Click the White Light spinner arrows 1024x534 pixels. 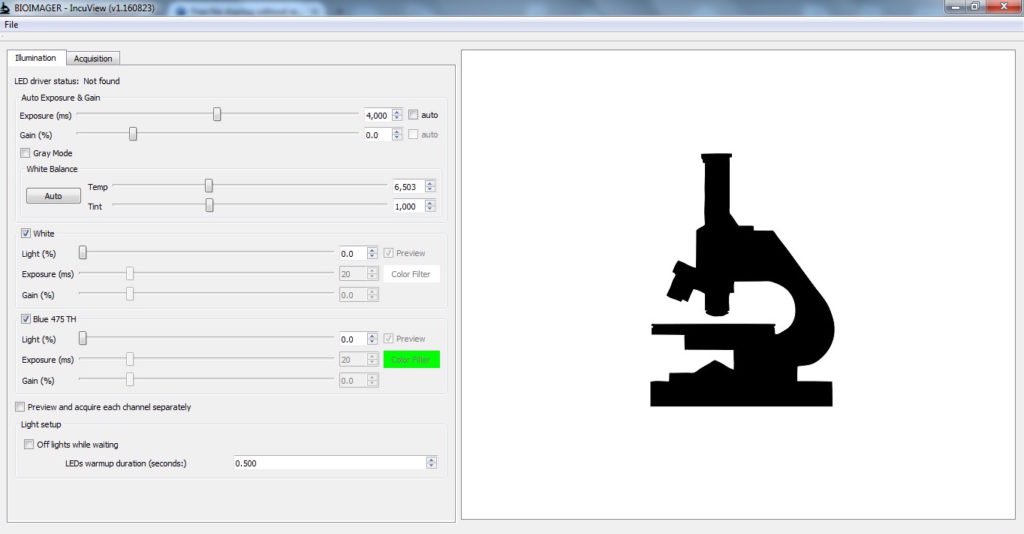pos(372,253)
